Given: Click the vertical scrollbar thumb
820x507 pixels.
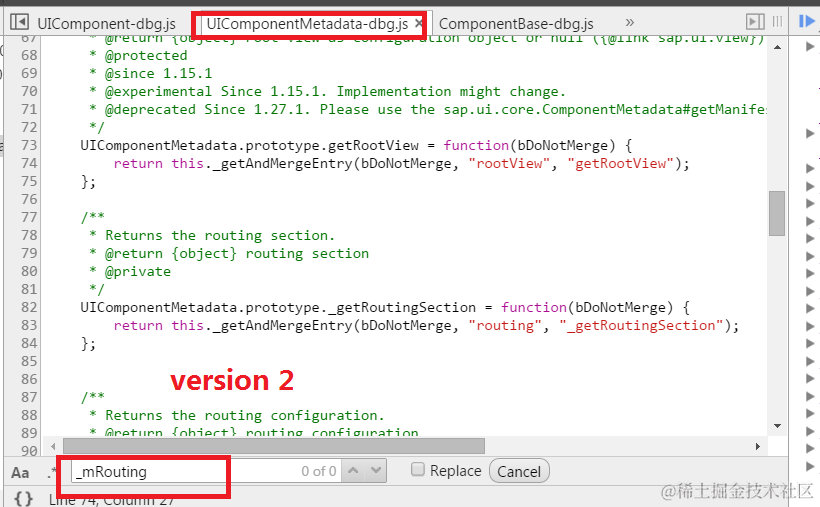Looking at the screenshot, I should pyautogui.click(x=777, y=213).
